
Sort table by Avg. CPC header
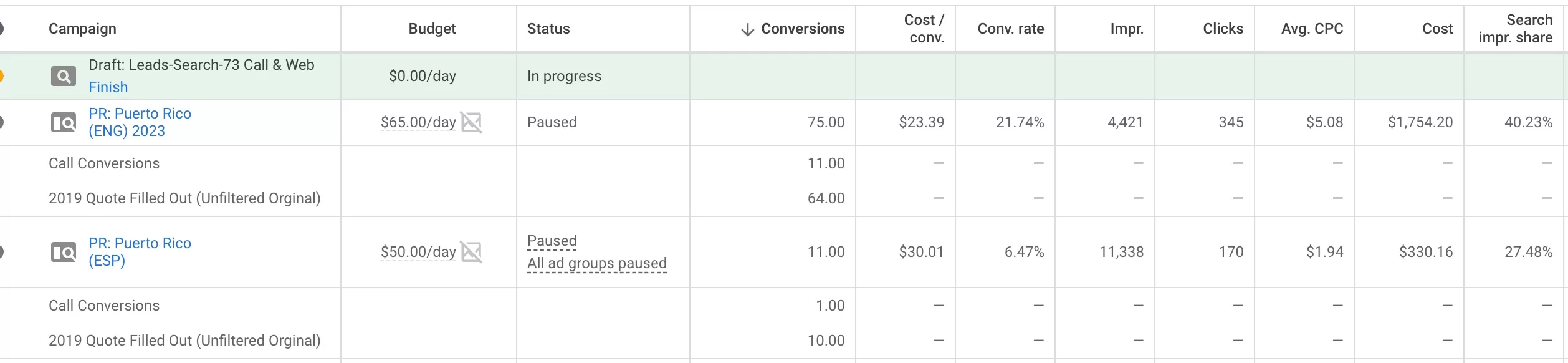coord(1312,29)
